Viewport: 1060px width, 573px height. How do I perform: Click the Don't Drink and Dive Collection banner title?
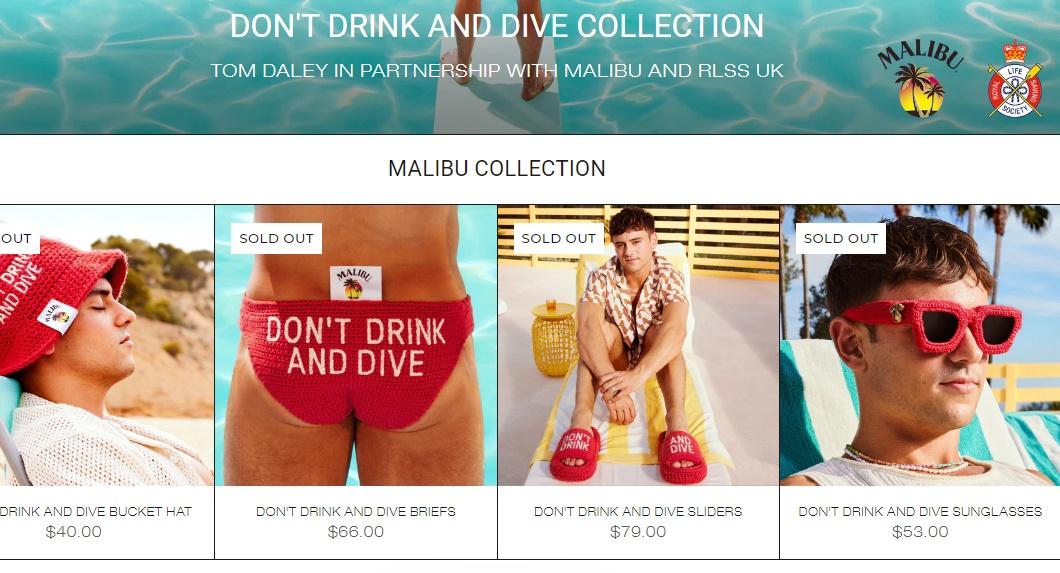pyautogui.click(x=497, y=26)
